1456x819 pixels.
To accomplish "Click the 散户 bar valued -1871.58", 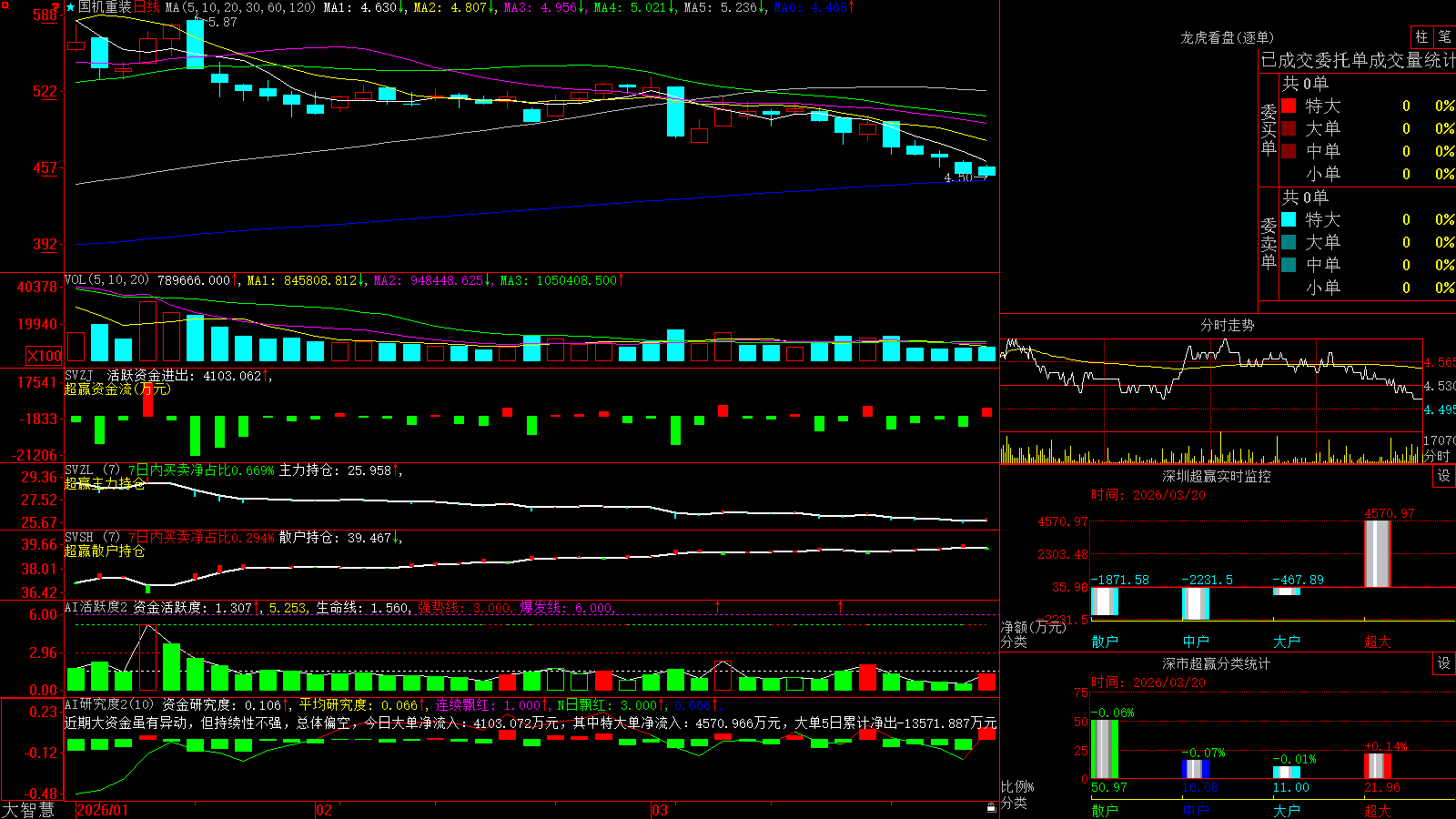I will (x=1105, y=602).
